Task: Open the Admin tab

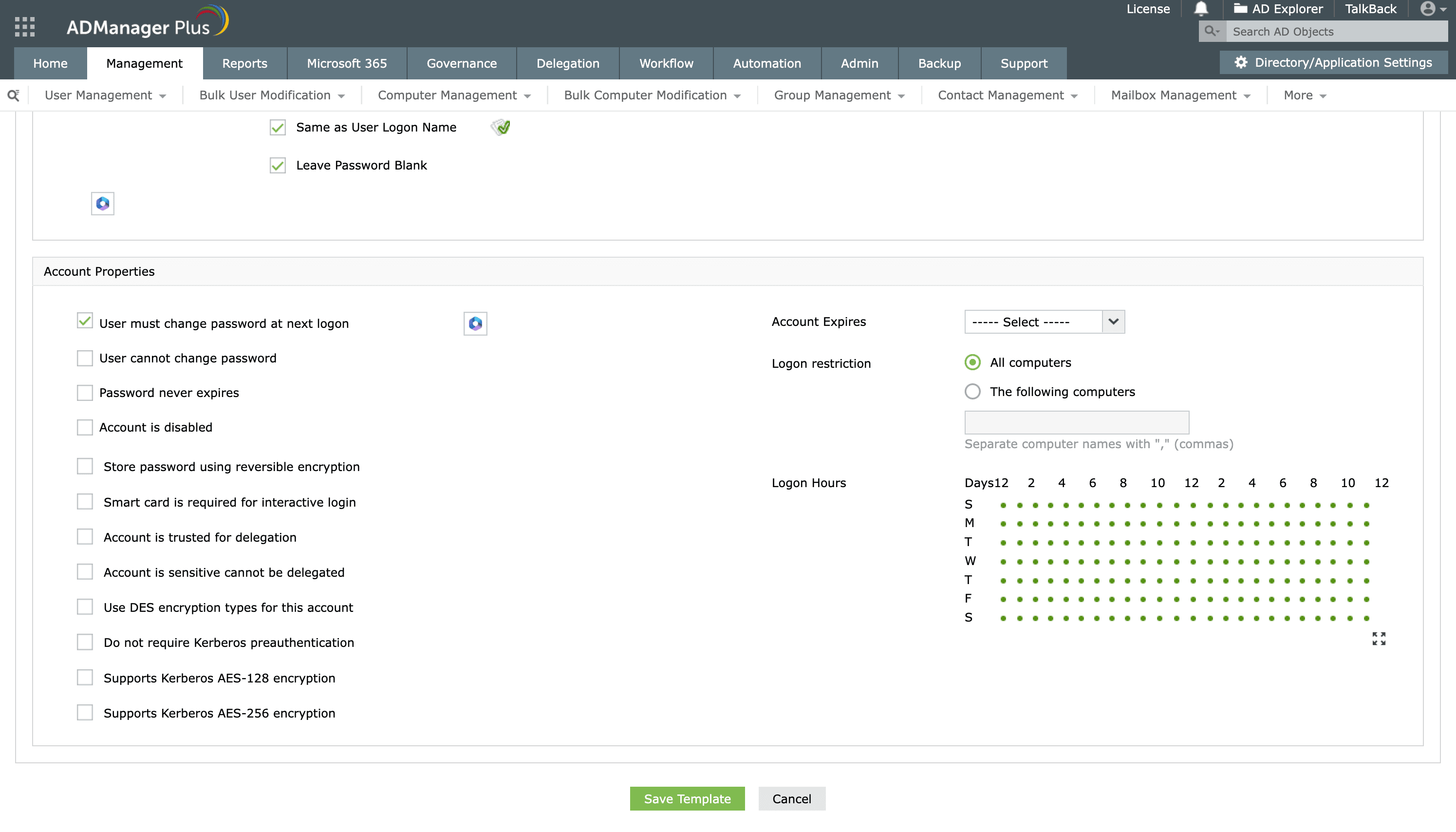Action: (859, 63)
